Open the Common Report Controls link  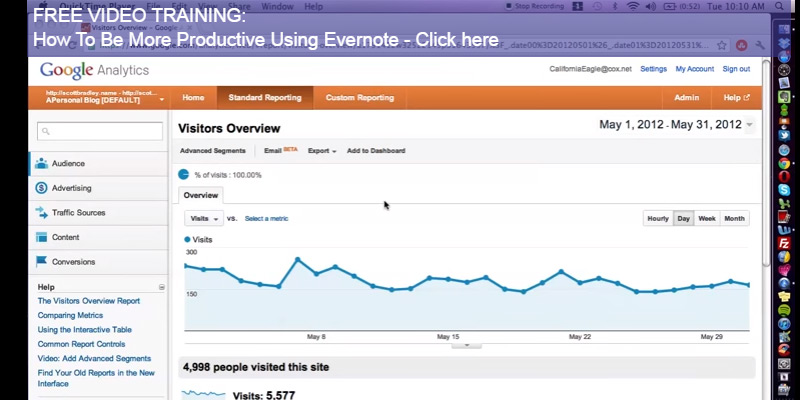(x=82, y=344)
